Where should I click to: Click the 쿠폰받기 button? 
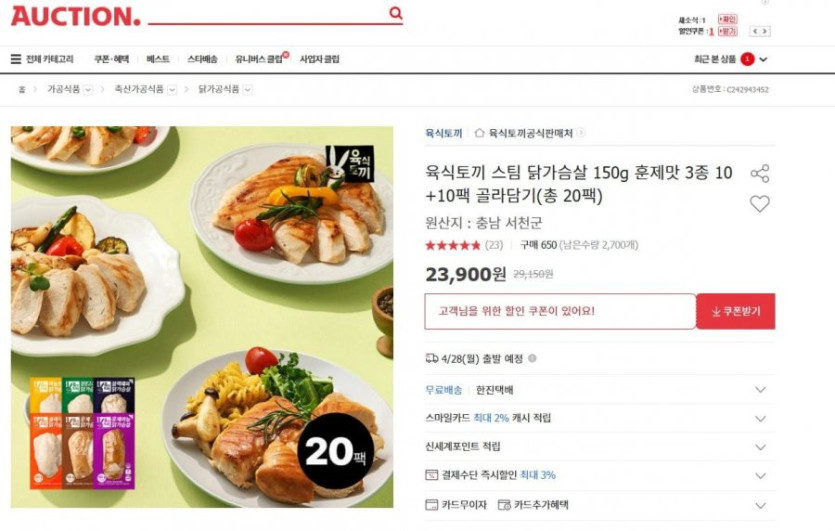736,311
